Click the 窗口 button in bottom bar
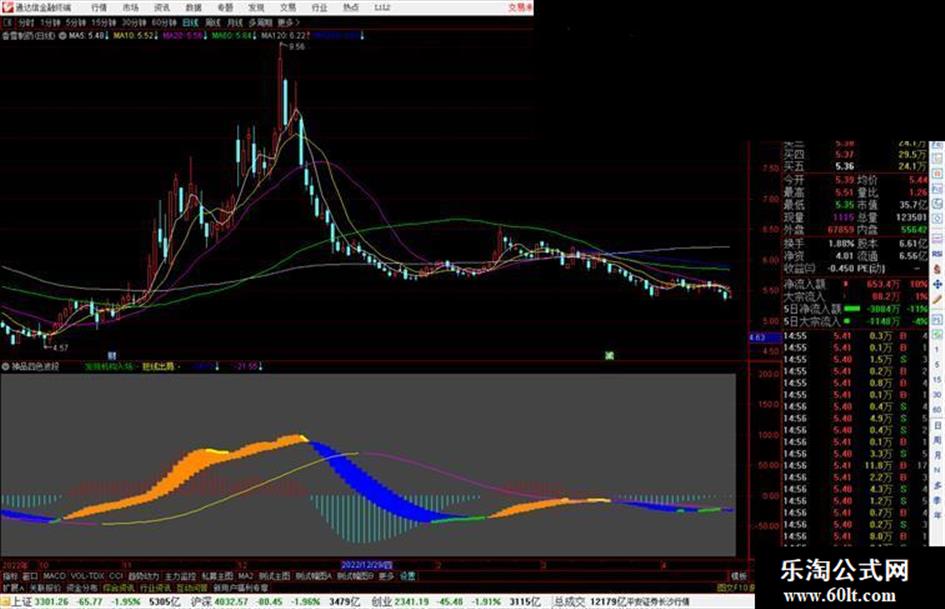 [x=30, y=576]
